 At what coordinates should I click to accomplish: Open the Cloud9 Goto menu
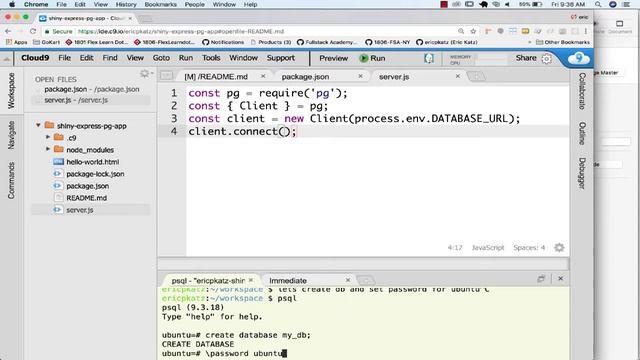pos(161,58)
